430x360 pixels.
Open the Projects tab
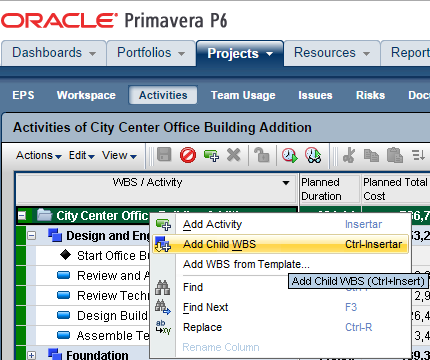coord(240,53)
